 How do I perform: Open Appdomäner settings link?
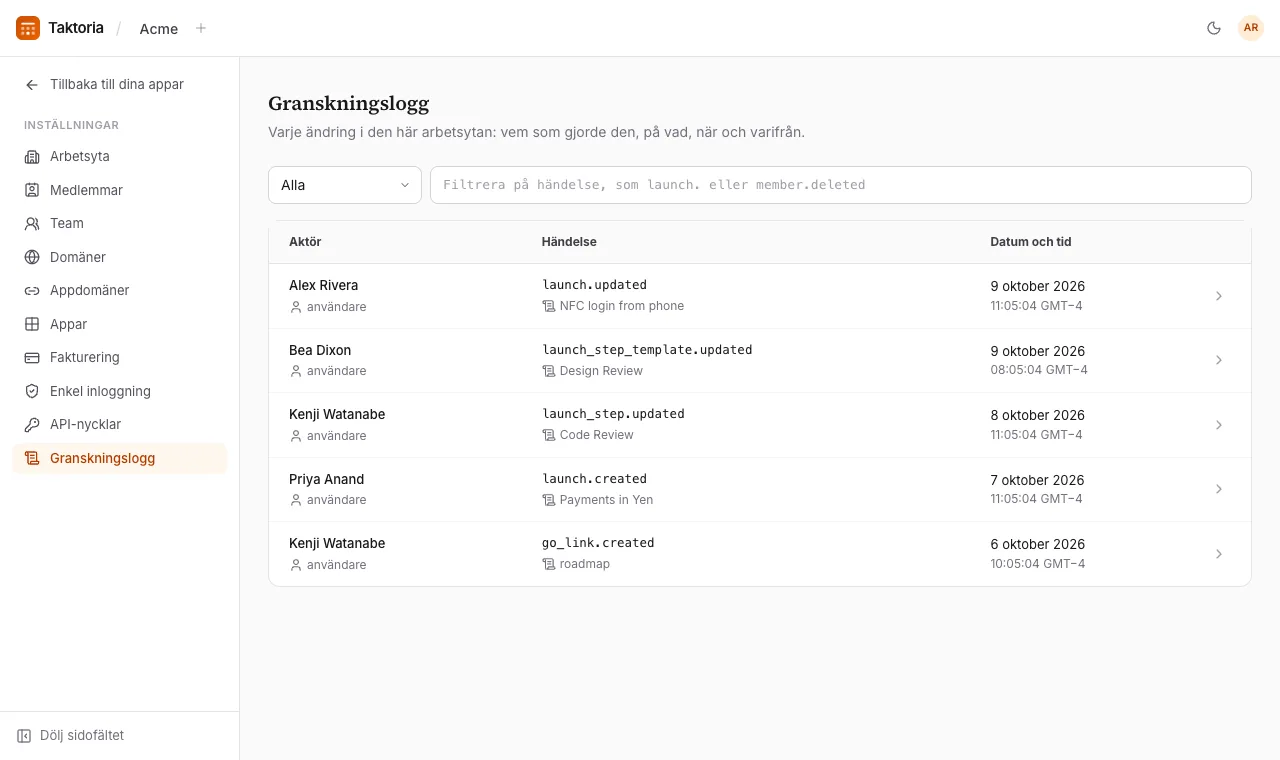(x=120, y=291)
